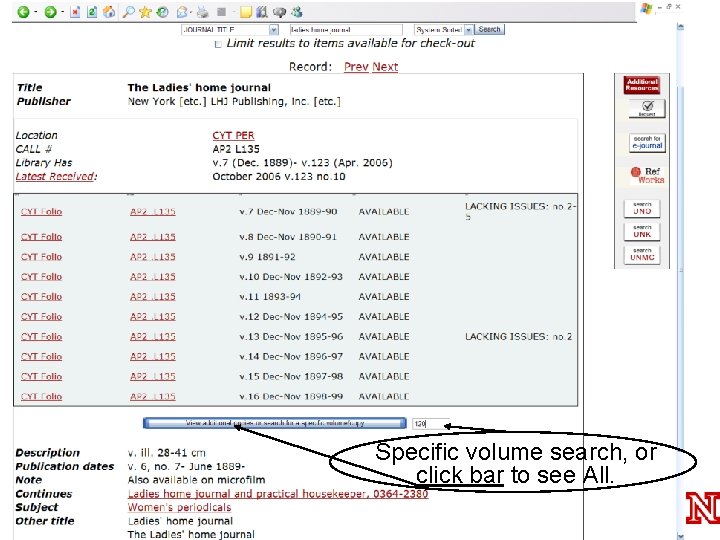720x540 pixels.
Task: Open Ladies home journal and practical housekeeper link
Action: [278, 494]
